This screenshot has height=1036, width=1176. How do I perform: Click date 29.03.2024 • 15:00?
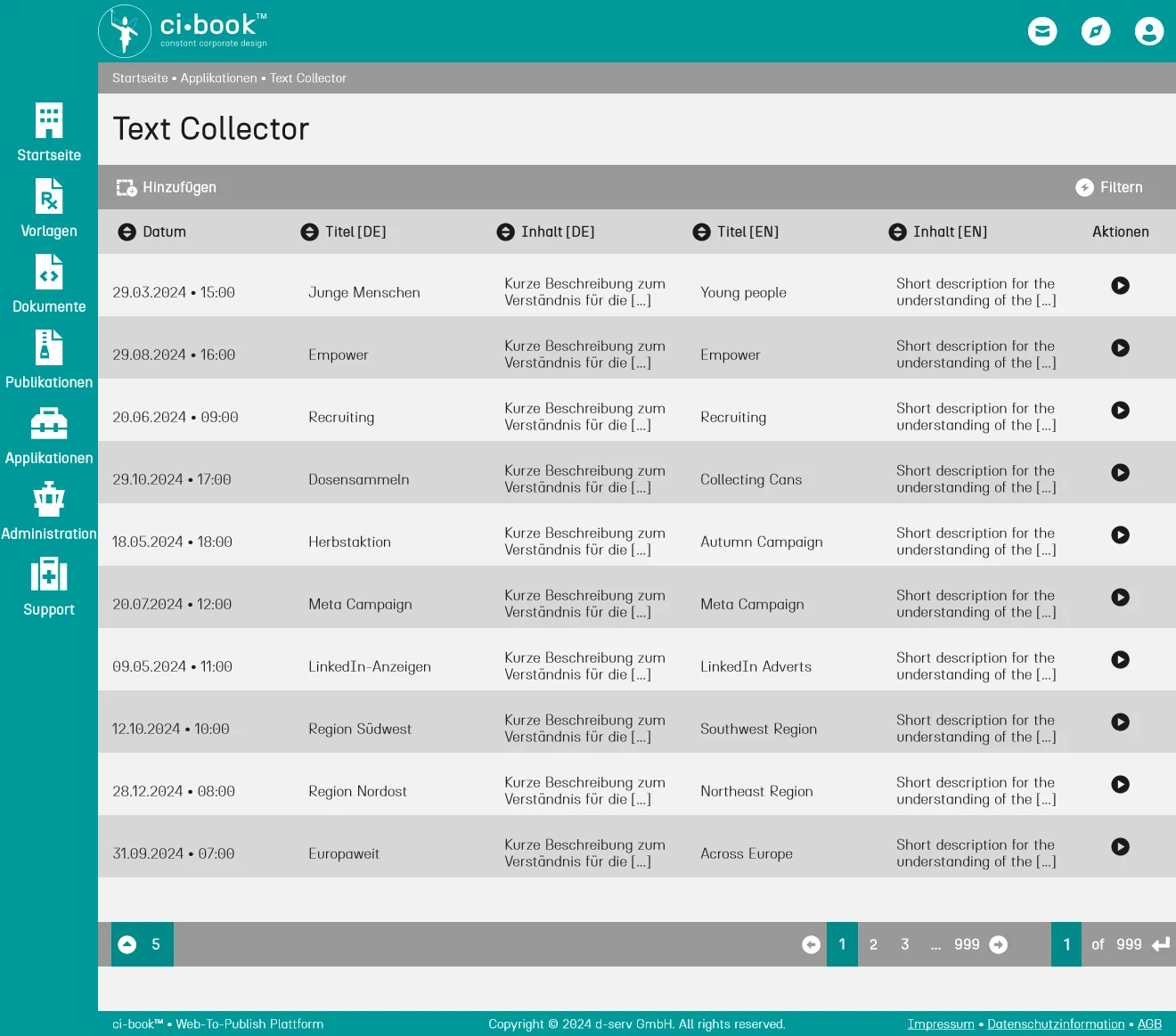click(x=174, y=292)
